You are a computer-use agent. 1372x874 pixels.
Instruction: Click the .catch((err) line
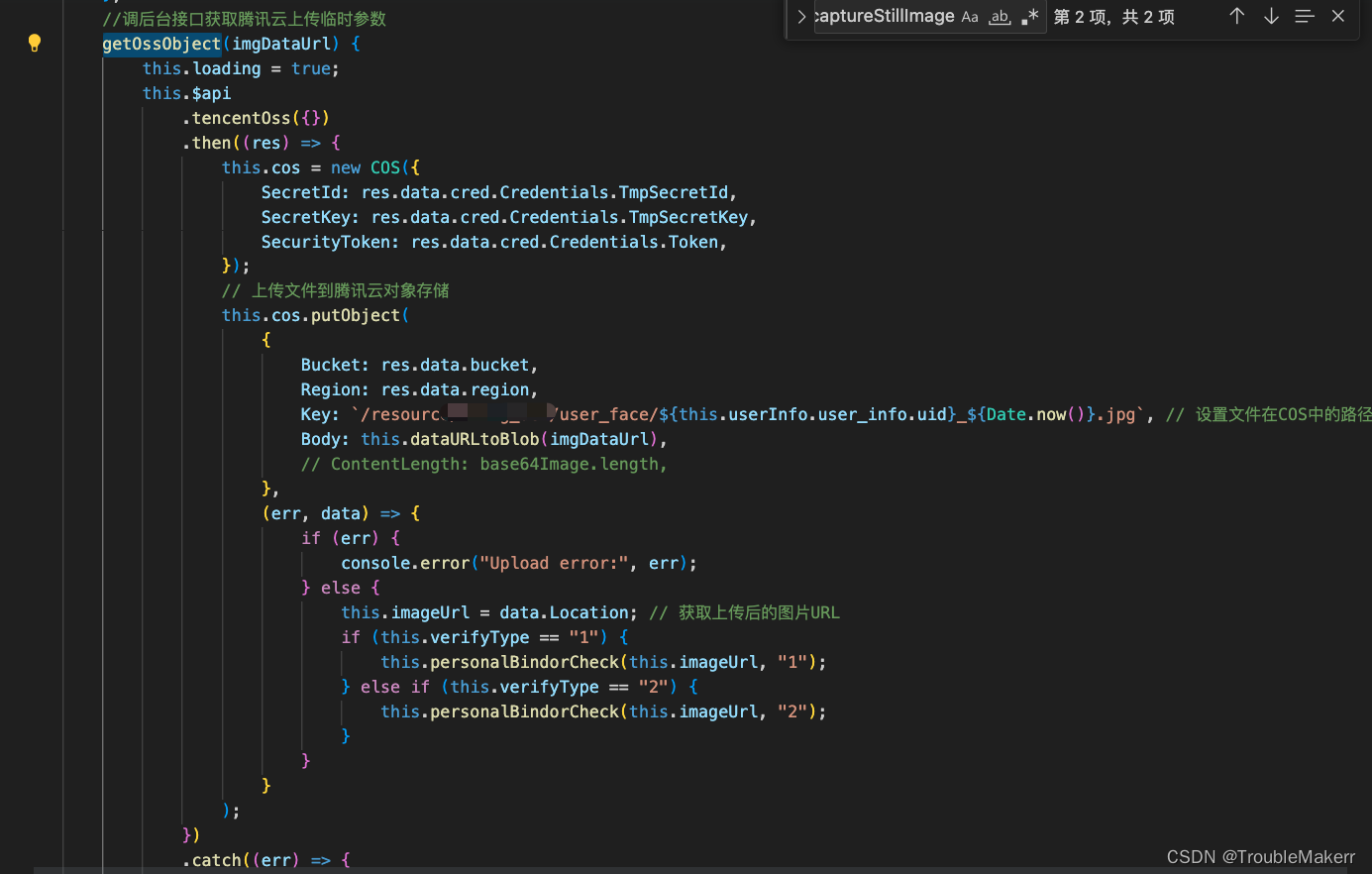click(265, 860)
